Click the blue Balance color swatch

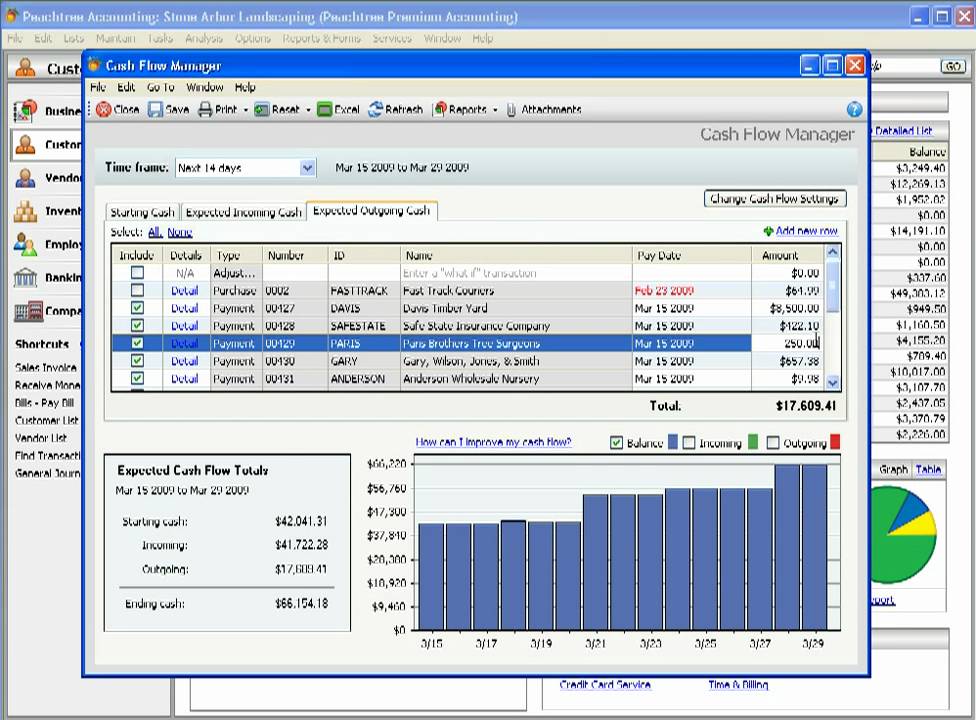click(x=672, y=442)
